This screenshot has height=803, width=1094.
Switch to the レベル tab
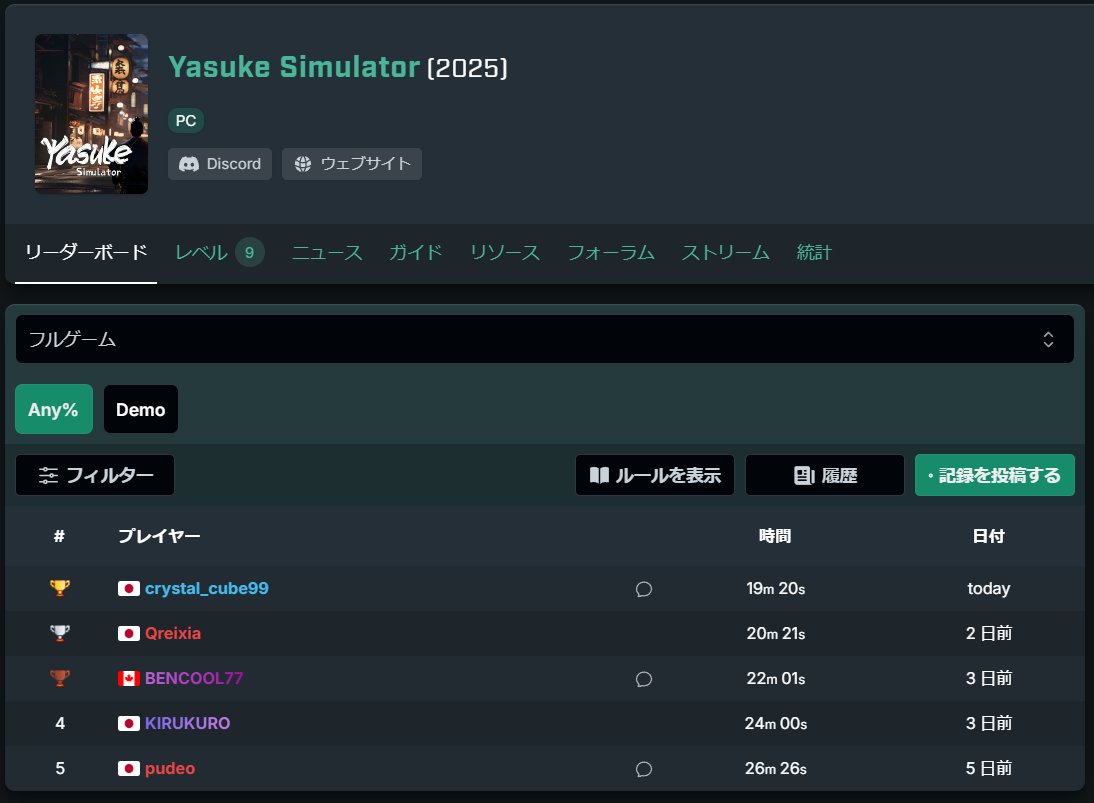202,252
